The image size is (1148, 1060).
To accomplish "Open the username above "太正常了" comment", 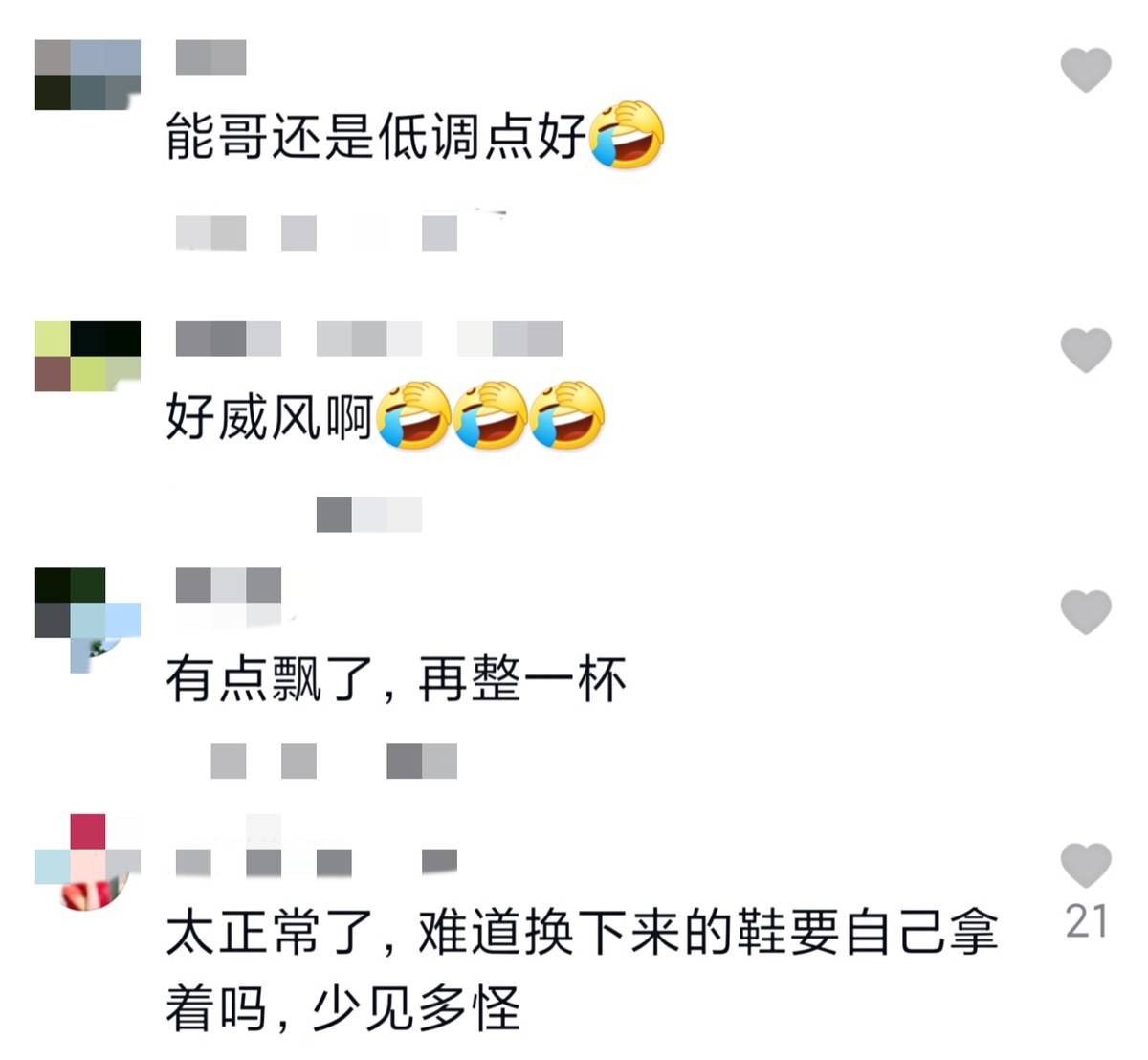I will (317, 862).
